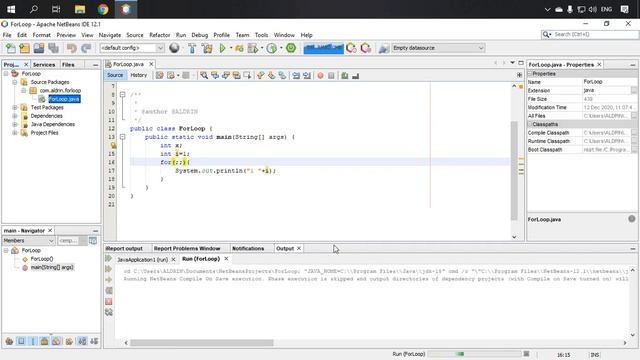Click the Windows Start button
Screen dimensions: 640x360
tap(11, 9)
